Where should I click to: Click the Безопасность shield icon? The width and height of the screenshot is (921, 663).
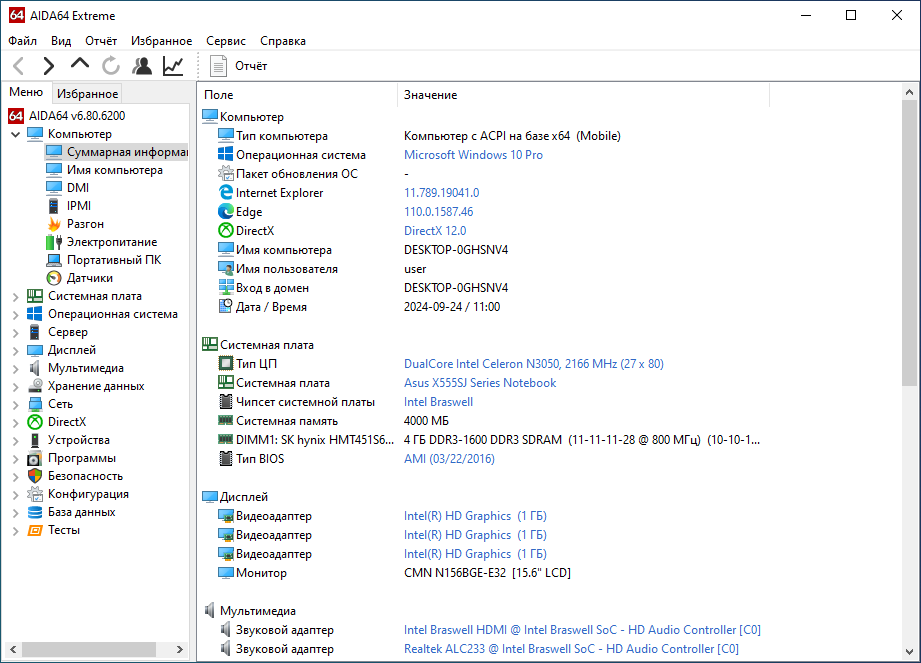pyautogui.click(x=35, y=476)
